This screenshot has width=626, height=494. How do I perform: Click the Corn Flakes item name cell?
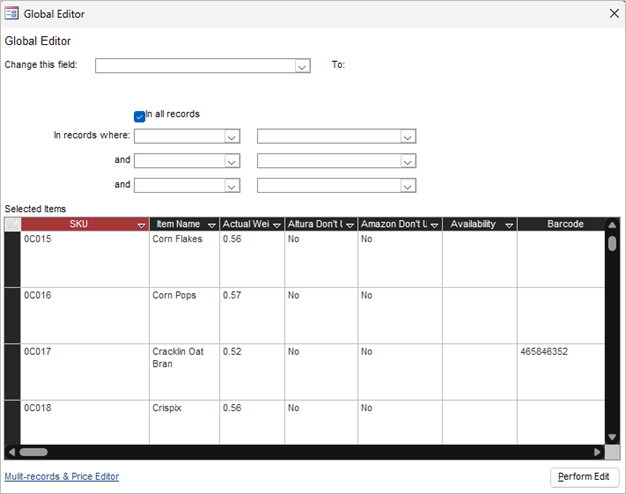[x=184, y=259]
